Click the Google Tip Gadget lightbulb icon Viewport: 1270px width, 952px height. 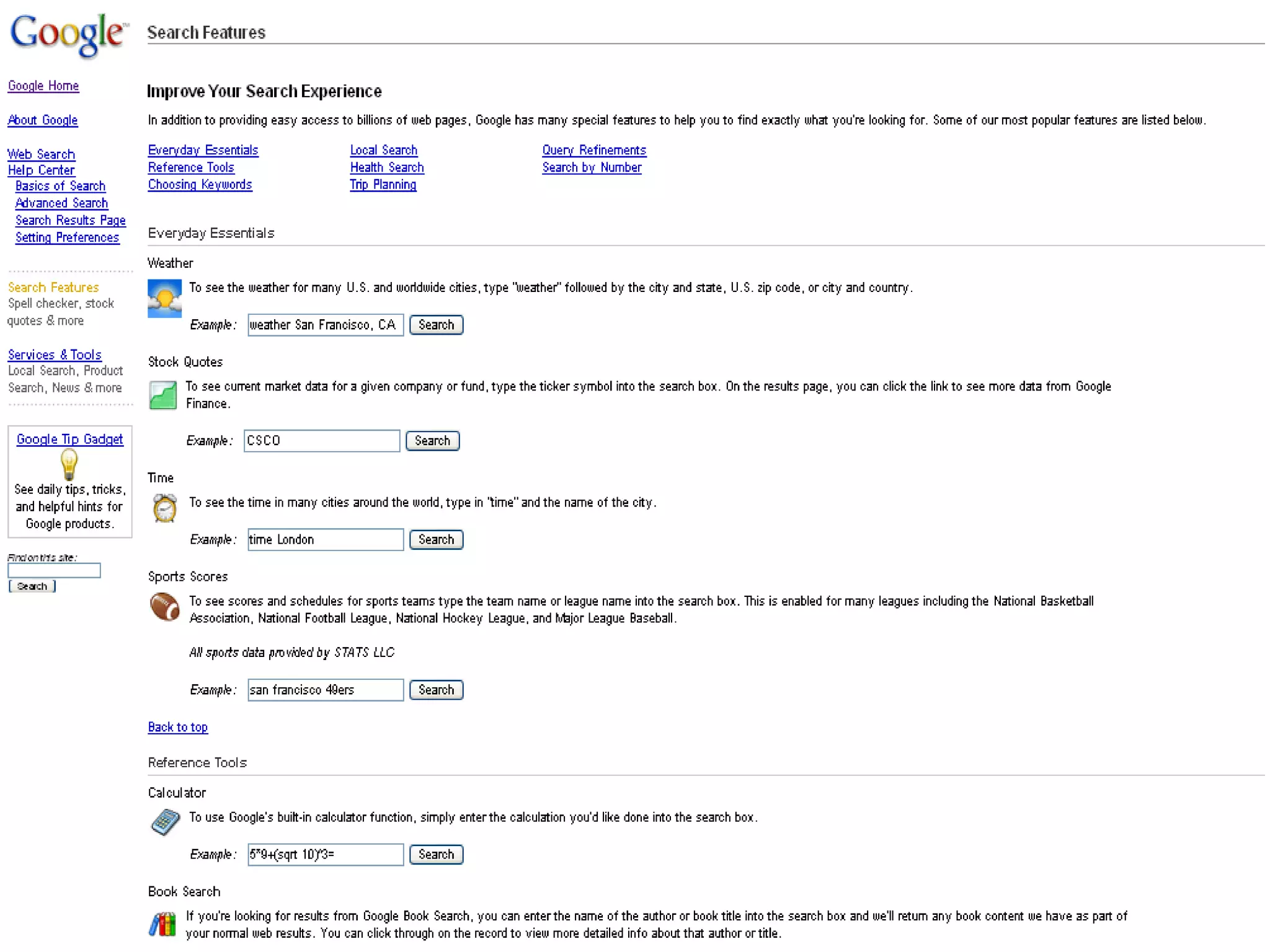coord(69,464)
